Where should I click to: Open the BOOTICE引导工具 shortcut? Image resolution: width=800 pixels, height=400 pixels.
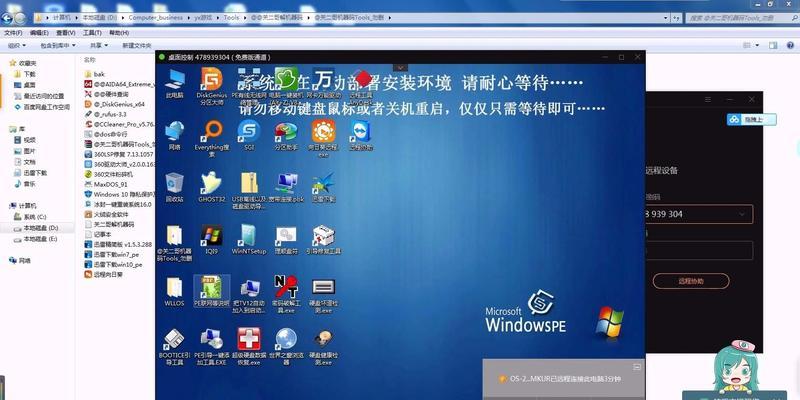(174, 347)
